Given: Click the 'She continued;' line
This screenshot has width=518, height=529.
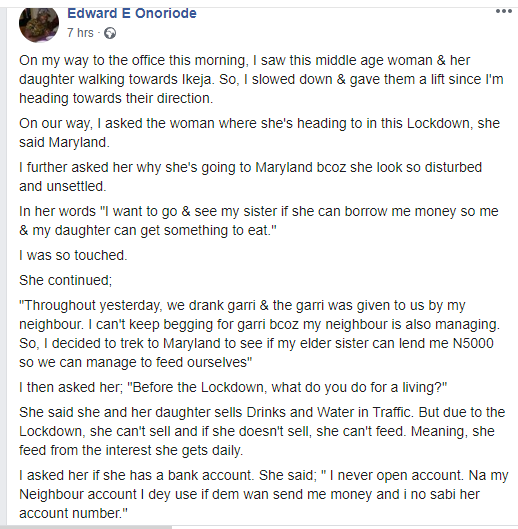Looking at the screenshot, I should 65,280.
